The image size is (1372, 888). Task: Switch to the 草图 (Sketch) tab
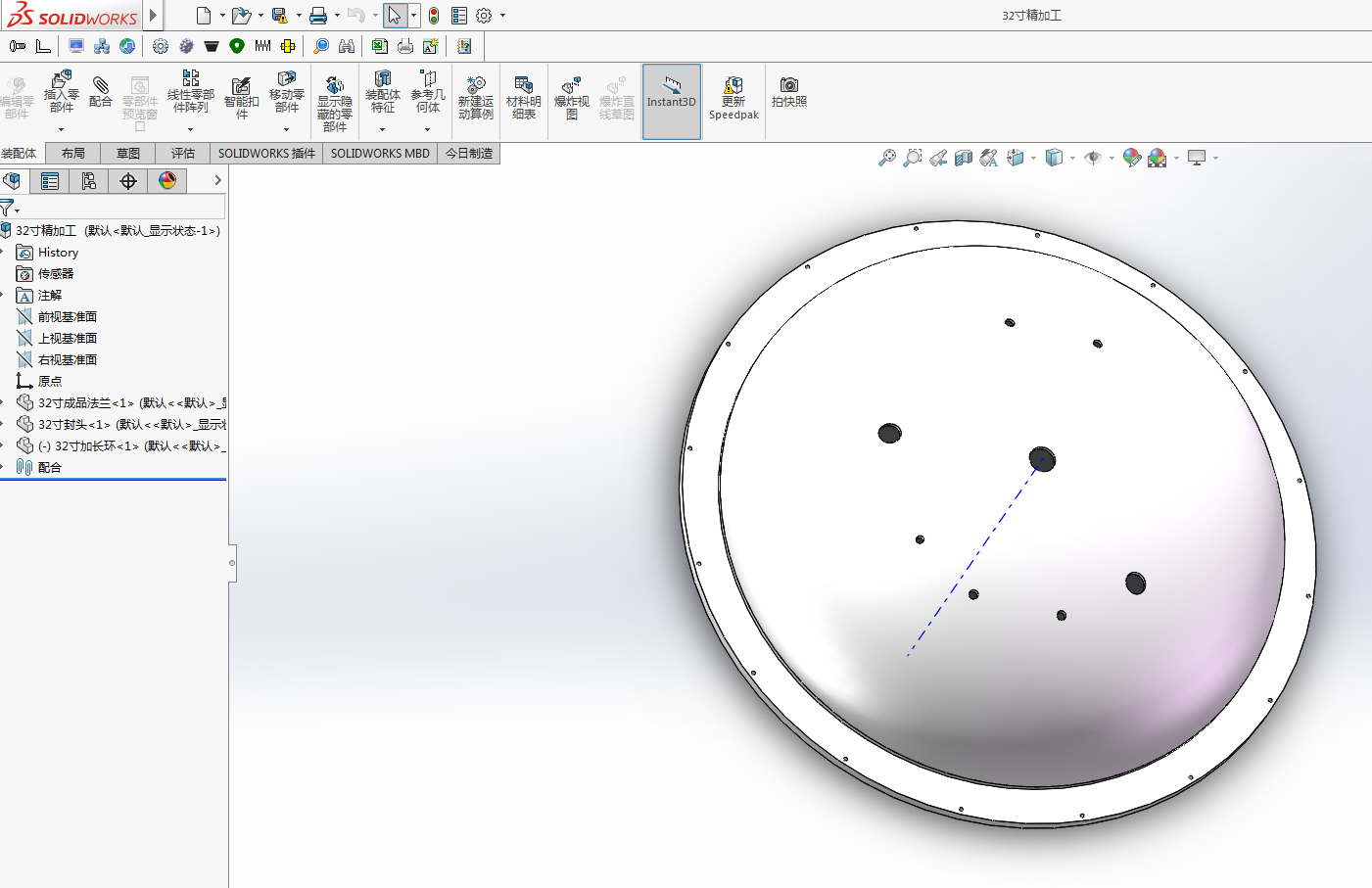coord(127,154)
